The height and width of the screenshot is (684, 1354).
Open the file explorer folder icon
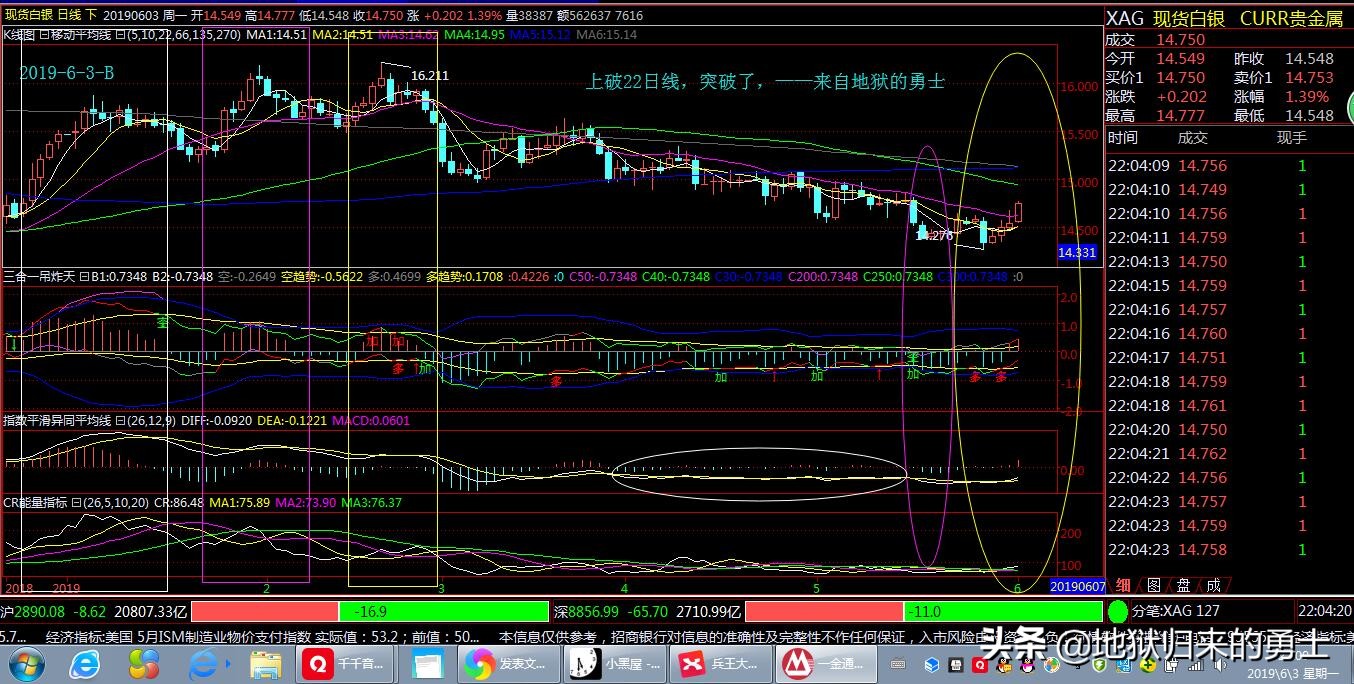pos(265,663)
